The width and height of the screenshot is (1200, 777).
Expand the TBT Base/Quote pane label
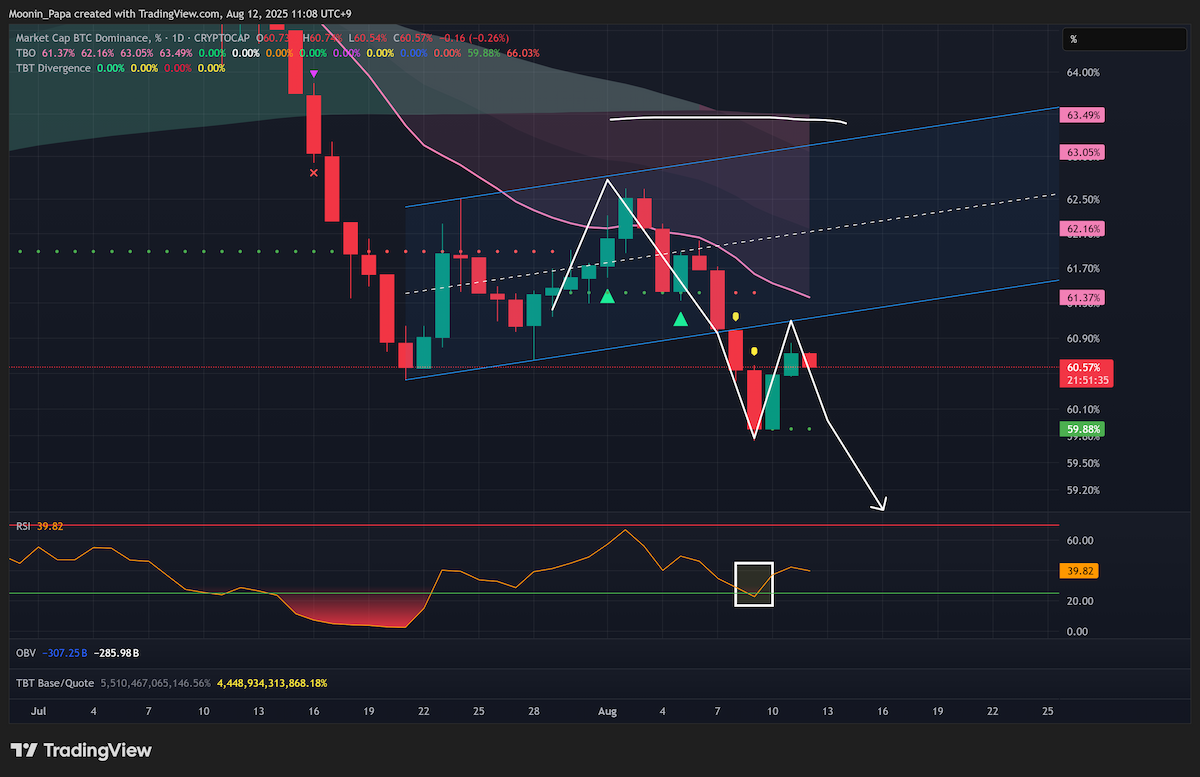point(54,683)
